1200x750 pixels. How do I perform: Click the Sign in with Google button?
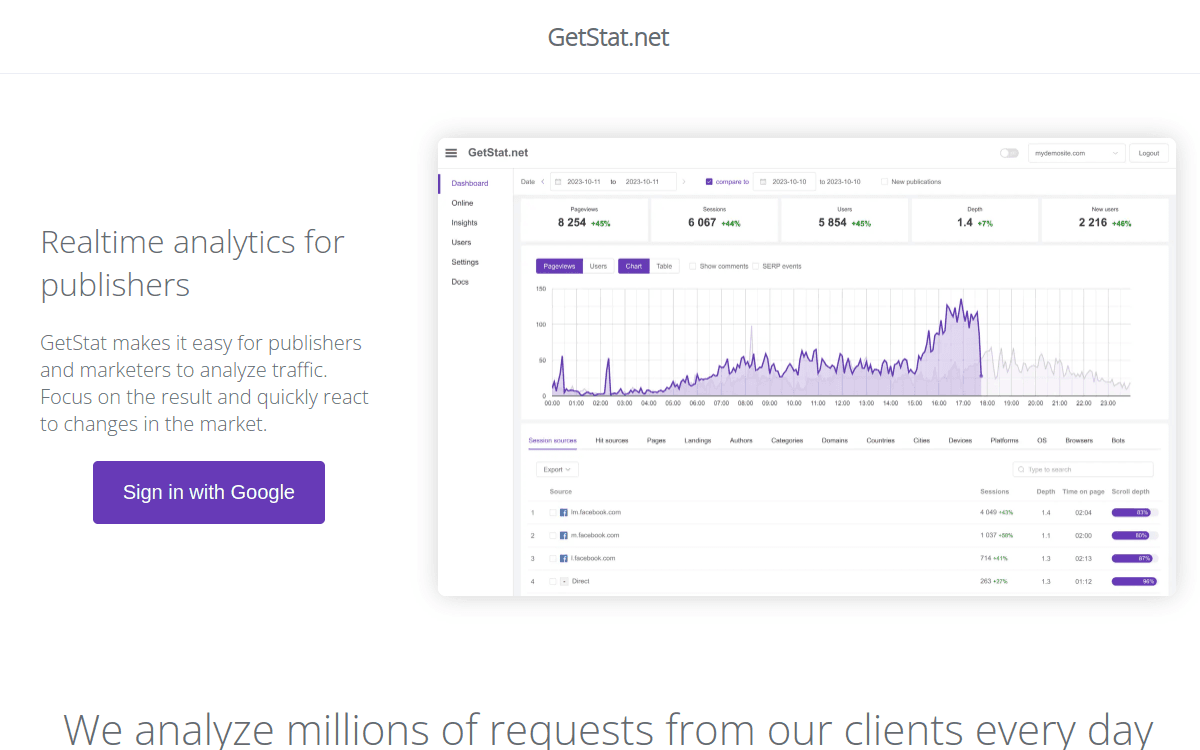208,492
